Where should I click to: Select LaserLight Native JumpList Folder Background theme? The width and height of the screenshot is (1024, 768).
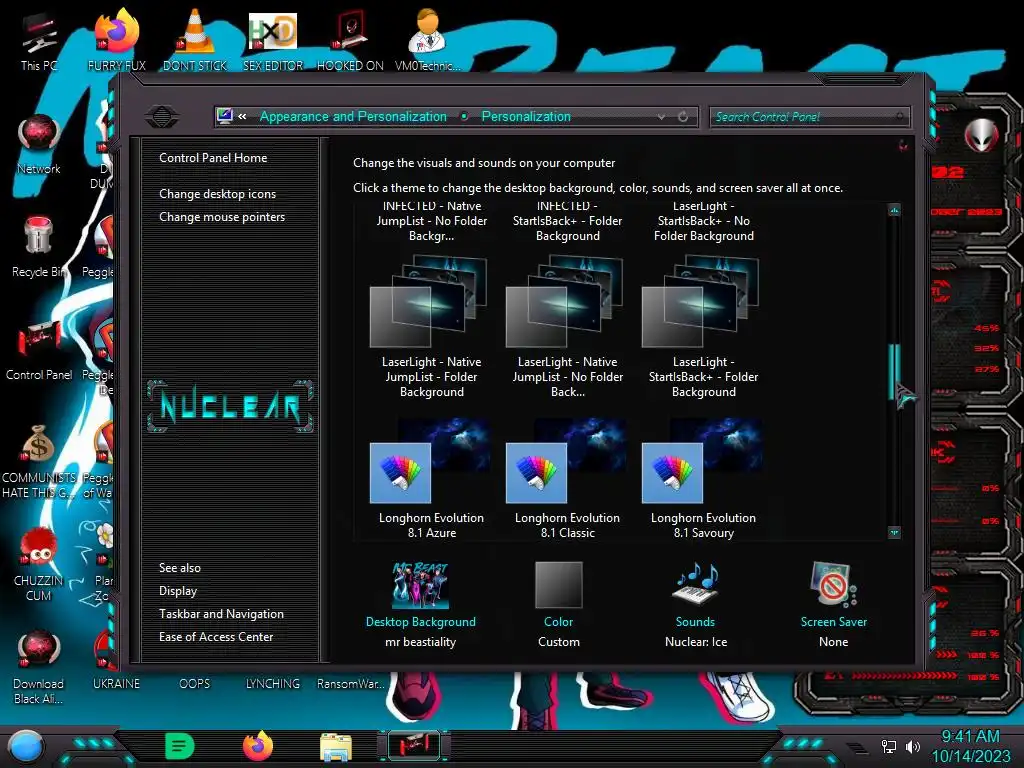[432, 327]
